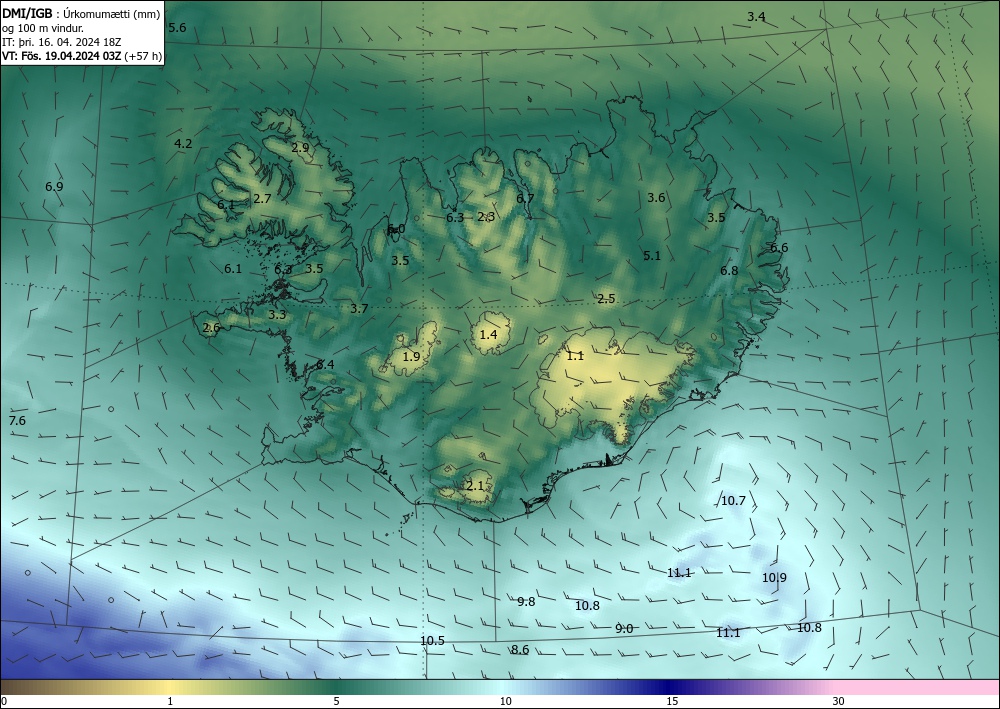Click the 'IT: þri. 16. 04. 2024 18Z' line
Screen dimensions: 1000x709
pos(62,42)
